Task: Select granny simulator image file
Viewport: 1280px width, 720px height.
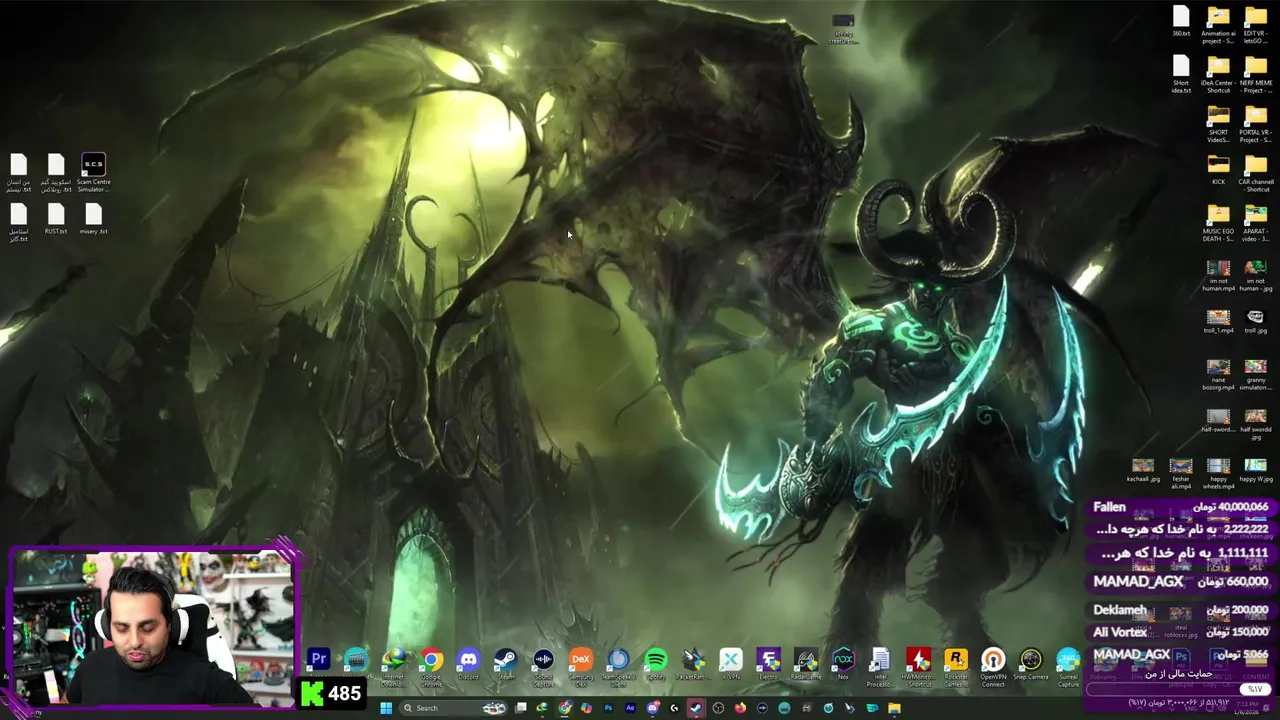Action: [x=1256, y=375]
